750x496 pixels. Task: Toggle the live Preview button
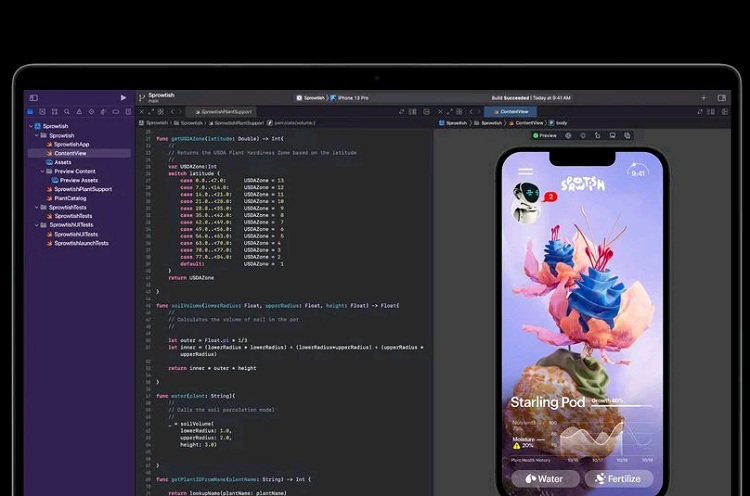tap(545, 135)
